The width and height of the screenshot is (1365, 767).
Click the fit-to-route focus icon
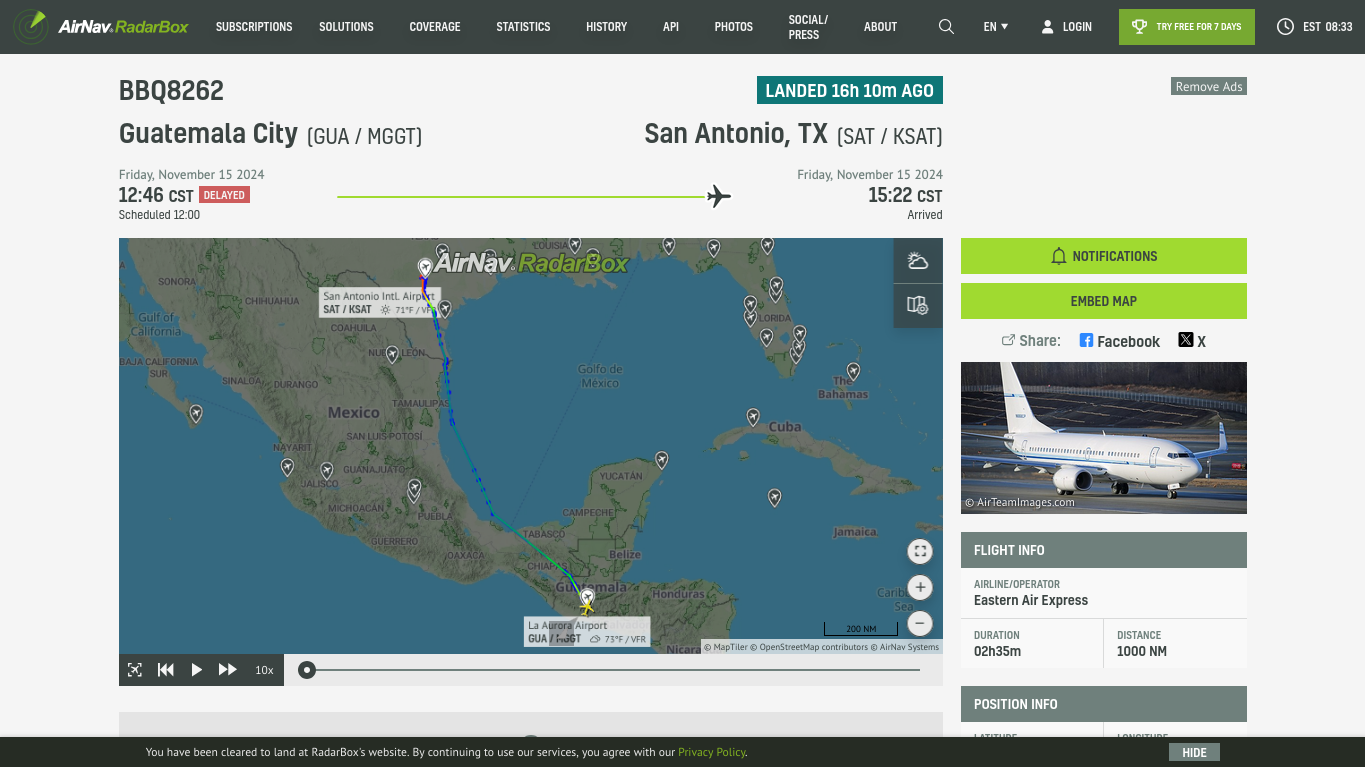pos(135,670)
